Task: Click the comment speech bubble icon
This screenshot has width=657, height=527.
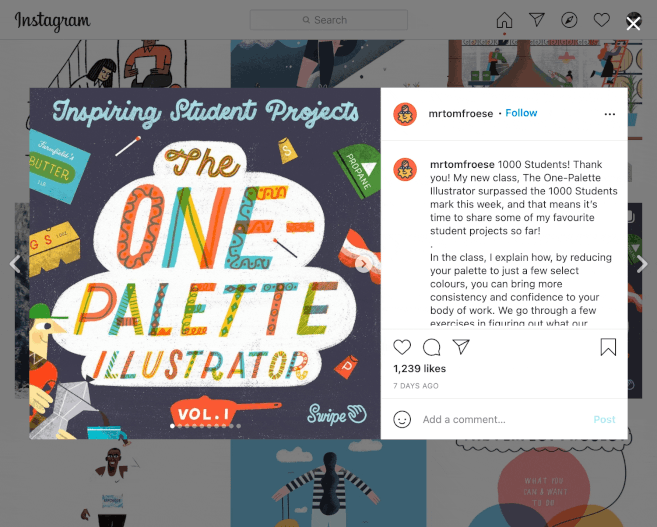Action: [x=432, y=347]
